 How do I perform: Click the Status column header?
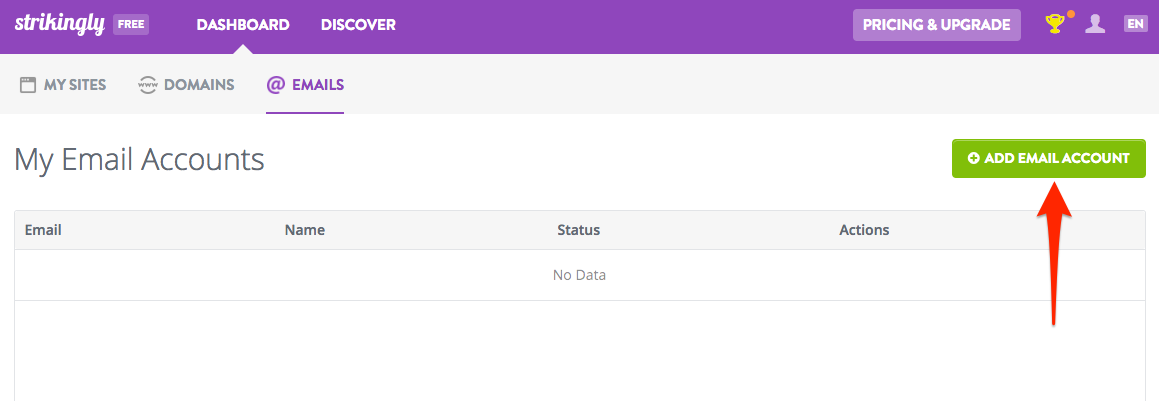point(578,230)
